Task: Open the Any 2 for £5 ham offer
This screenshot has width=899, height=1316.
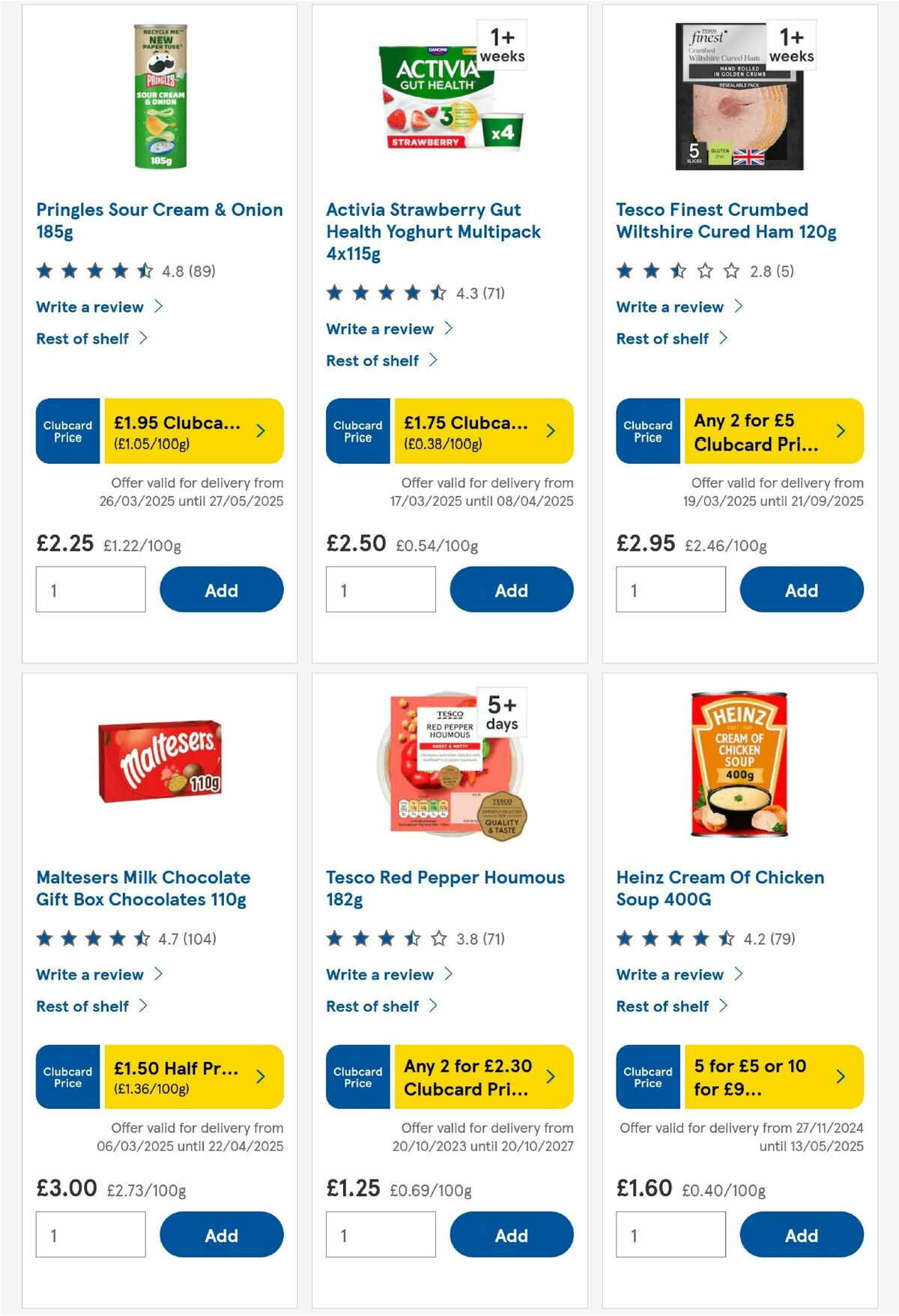Action: pyautogui.click(x=757, y=431)
